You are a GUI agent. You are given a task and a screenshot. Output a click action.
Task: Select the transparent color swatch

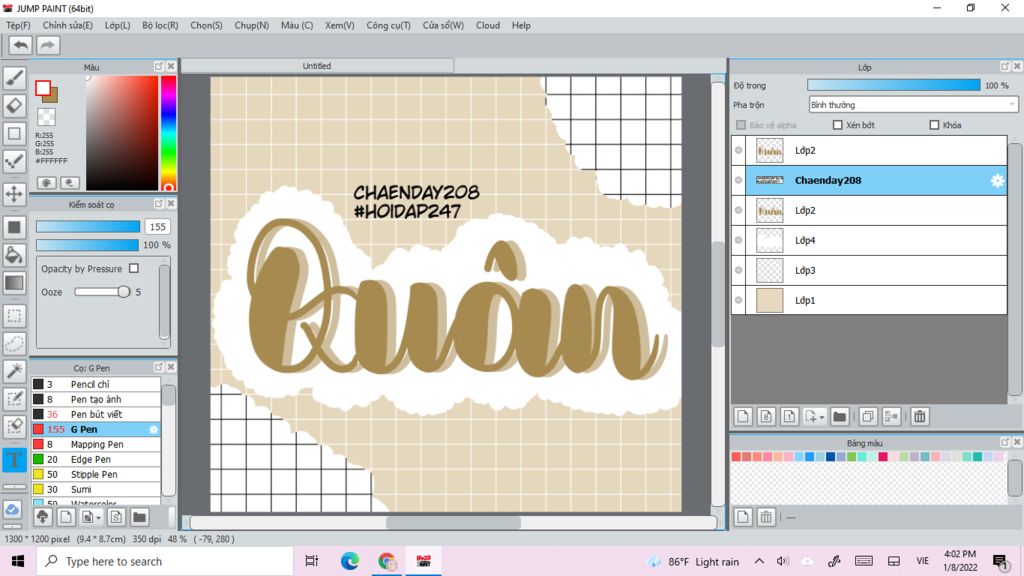click(46, 118)
